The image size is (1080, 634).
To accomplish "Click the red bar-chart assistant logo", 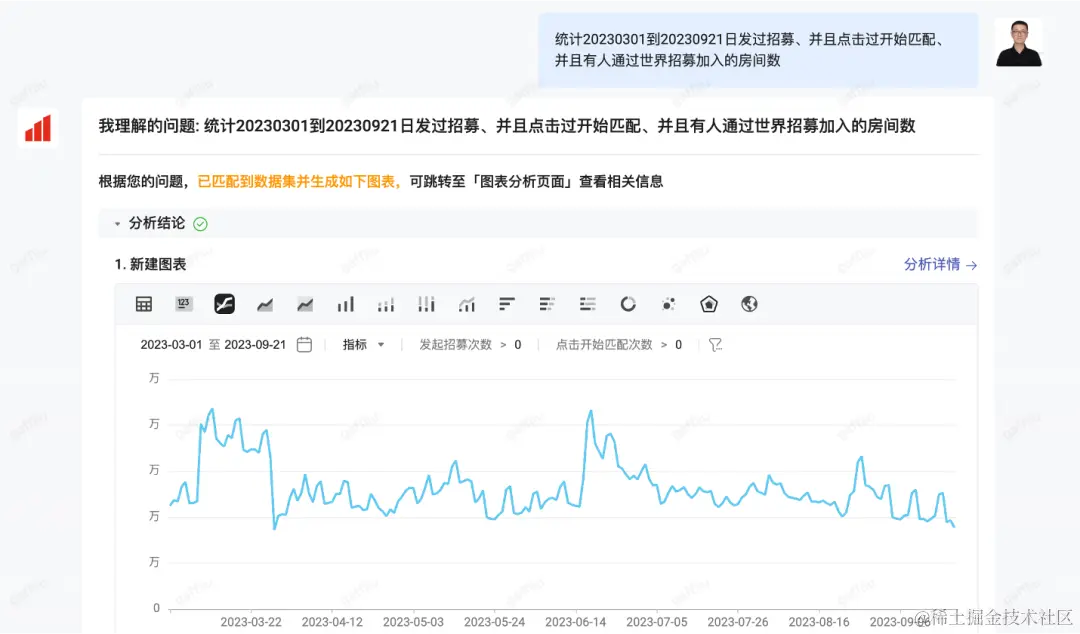I will (38, 128).
